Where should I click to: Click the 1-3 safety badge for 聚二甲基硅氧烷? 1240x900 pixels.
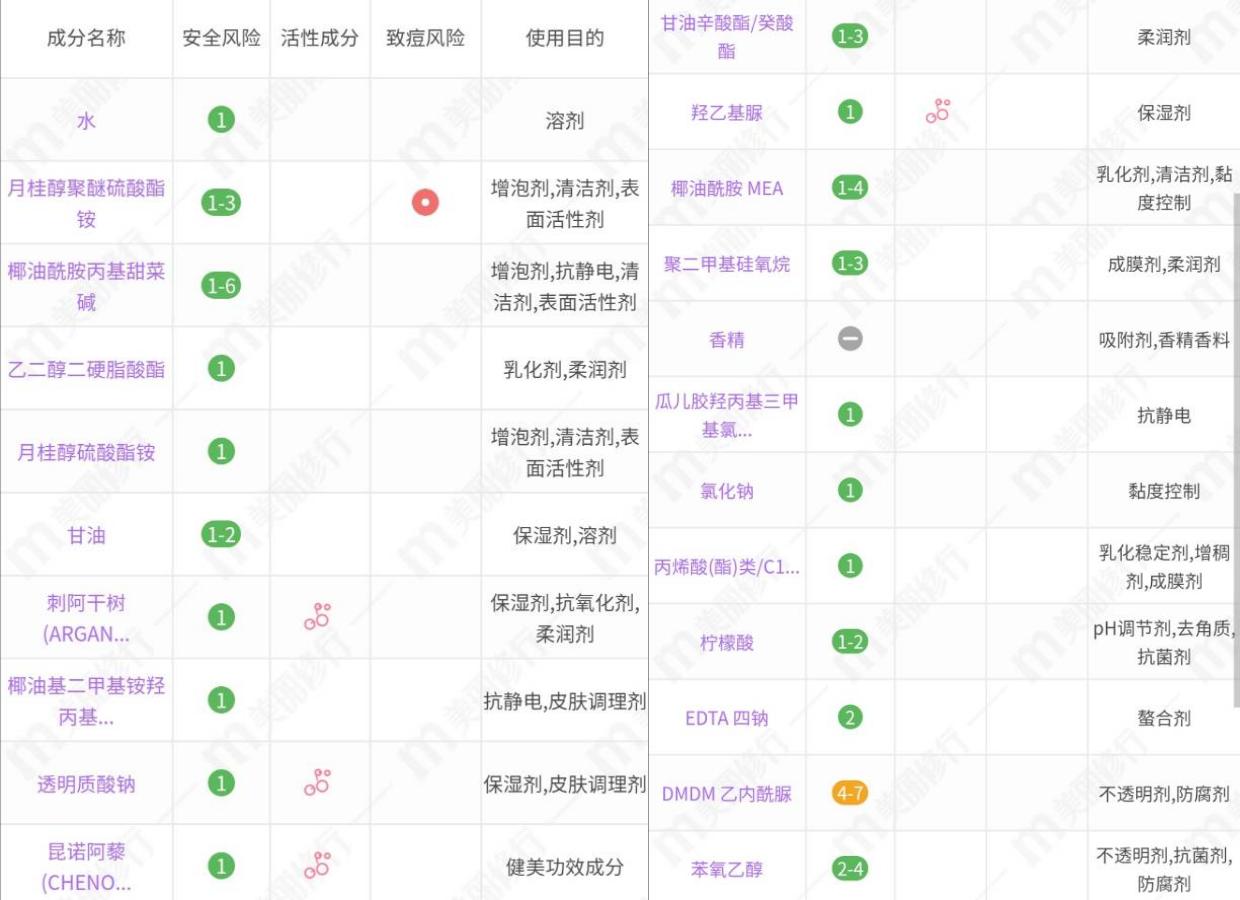[x=849, y=264]
